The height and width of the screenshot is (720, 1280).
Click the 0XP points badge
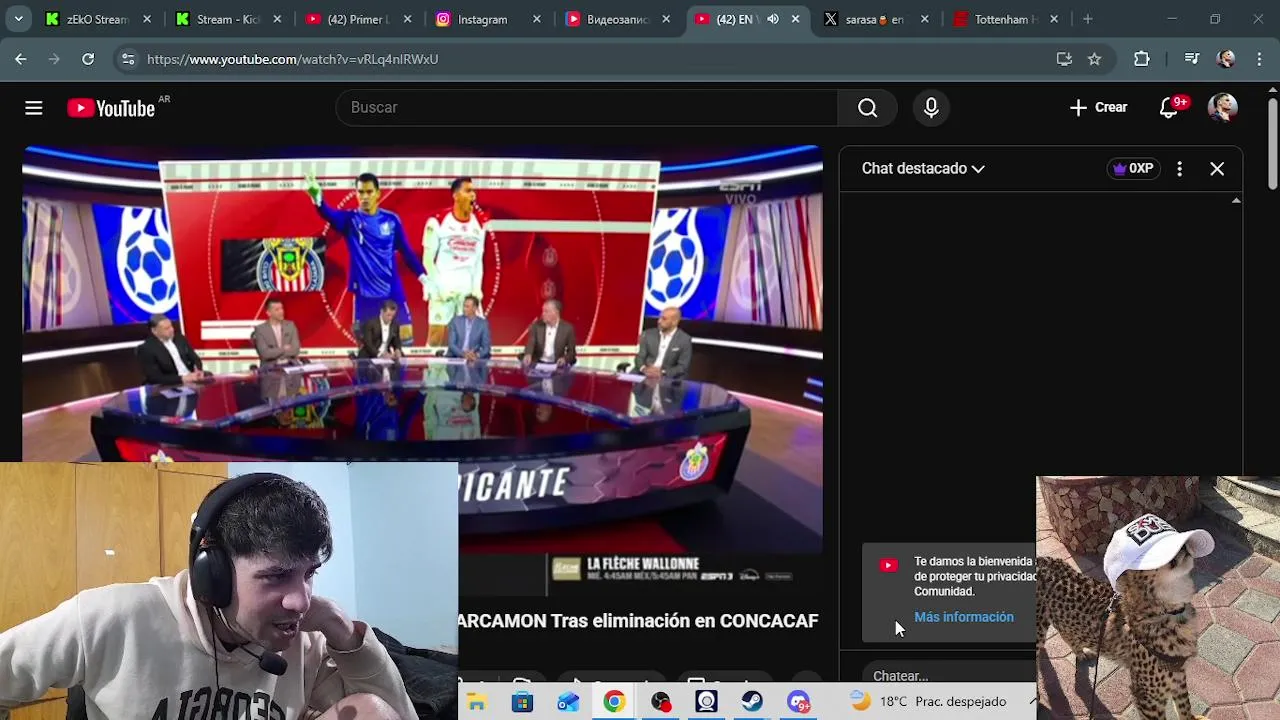pyautogui.click(x=1134, y=169)
